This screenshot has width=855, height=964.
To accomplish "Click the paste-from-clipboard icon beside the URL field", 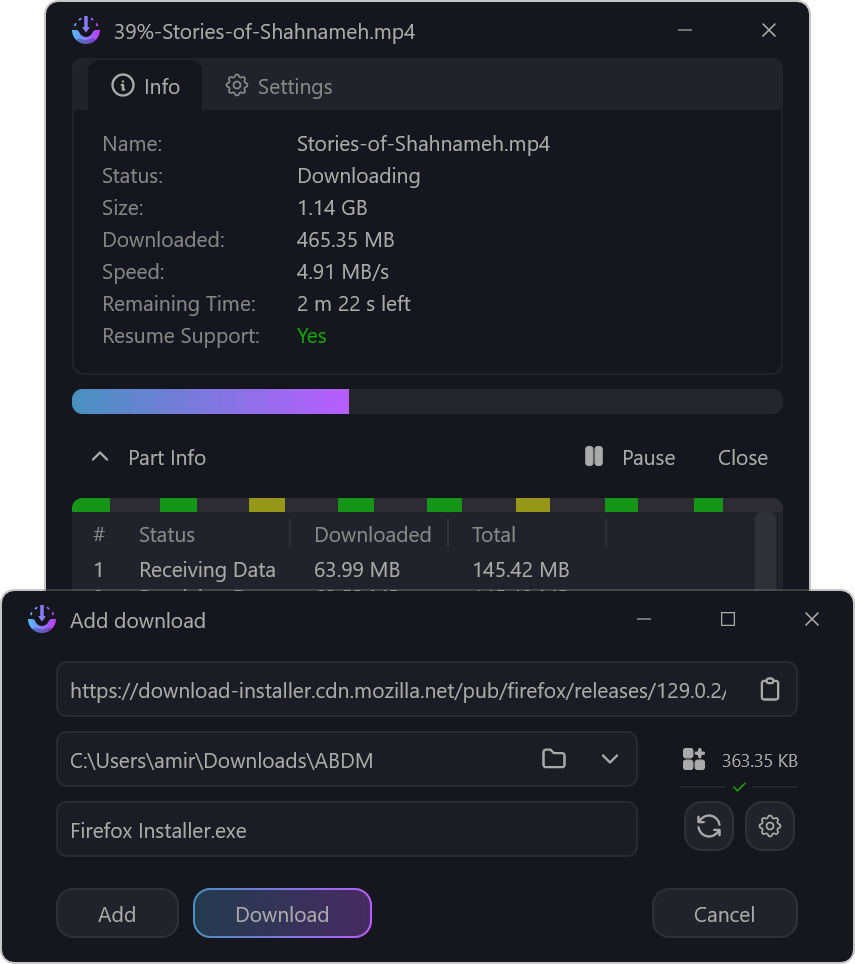I will tap(769, 689).
